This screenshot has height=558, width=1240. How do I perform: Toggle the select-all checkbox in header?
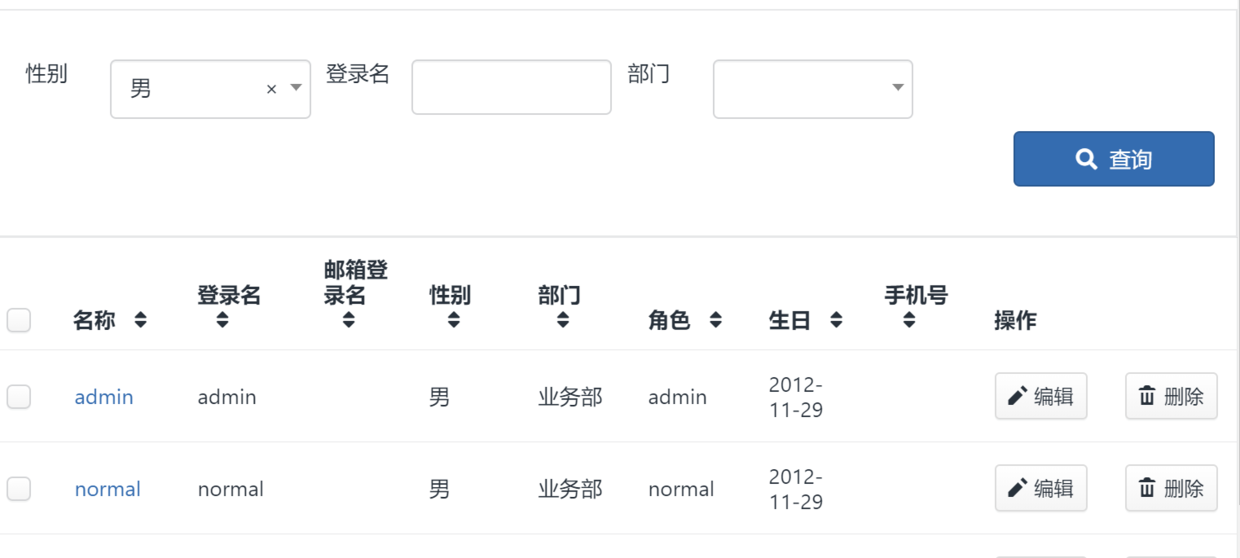(19, 321)
